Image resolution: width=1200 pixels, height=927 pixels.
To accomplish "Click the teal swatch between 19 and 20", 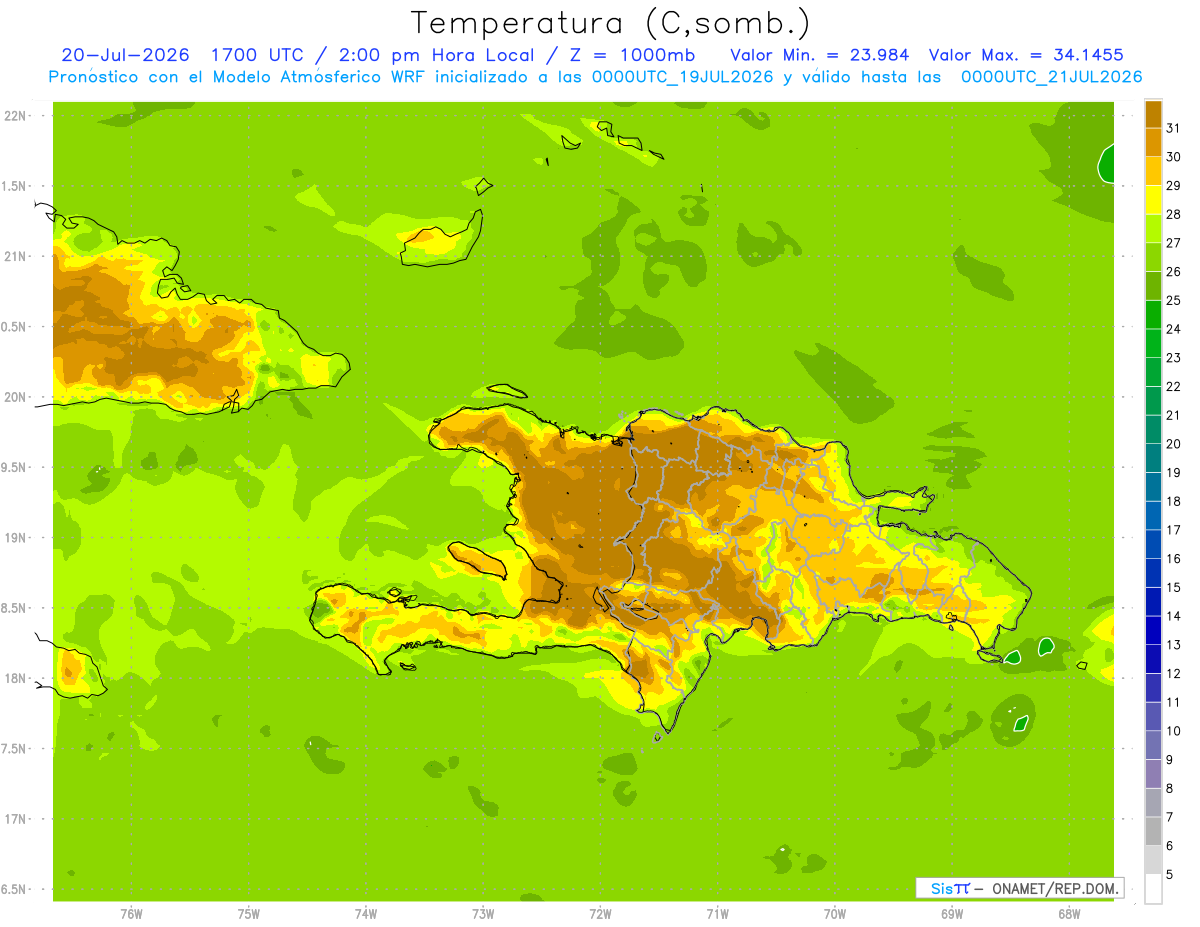I will coord(1153,458).
